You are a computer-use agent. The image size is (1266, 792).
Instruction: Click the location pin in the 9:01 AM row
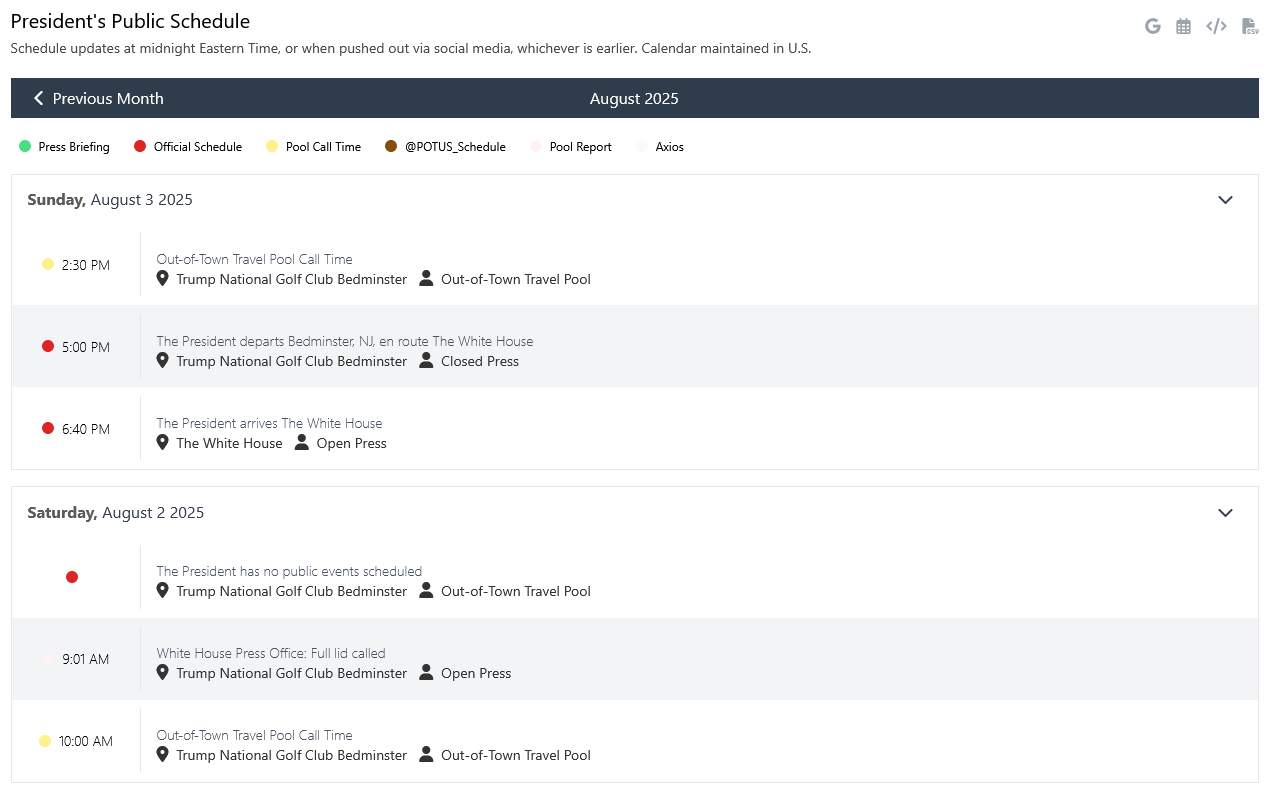click(x=163, y=672)
